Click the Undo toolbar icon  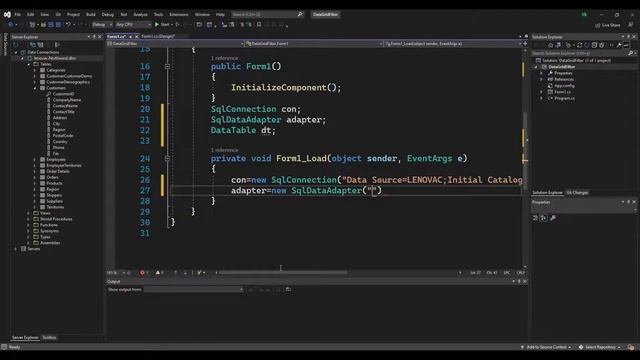(x=68, y=24)
